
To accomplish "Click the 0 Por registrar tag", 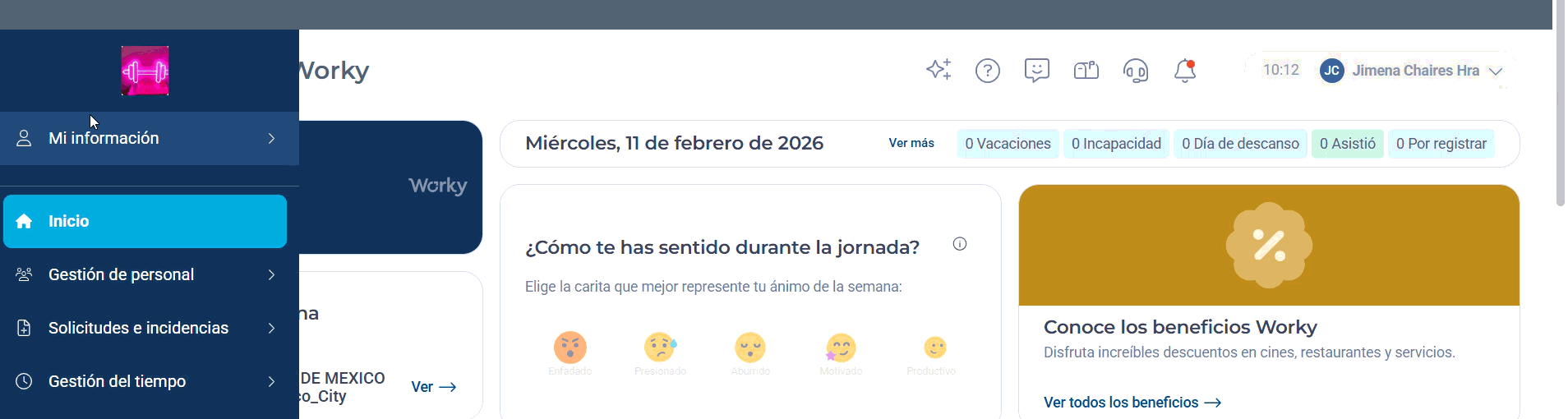I will click(x=1441, y=144).
